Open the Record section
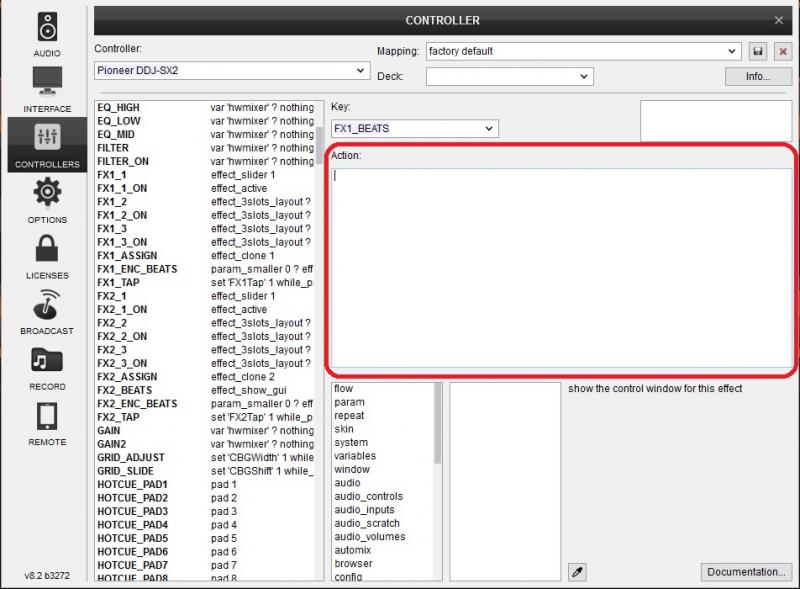This screenshot has width=800, height=589. coord(47,368)
